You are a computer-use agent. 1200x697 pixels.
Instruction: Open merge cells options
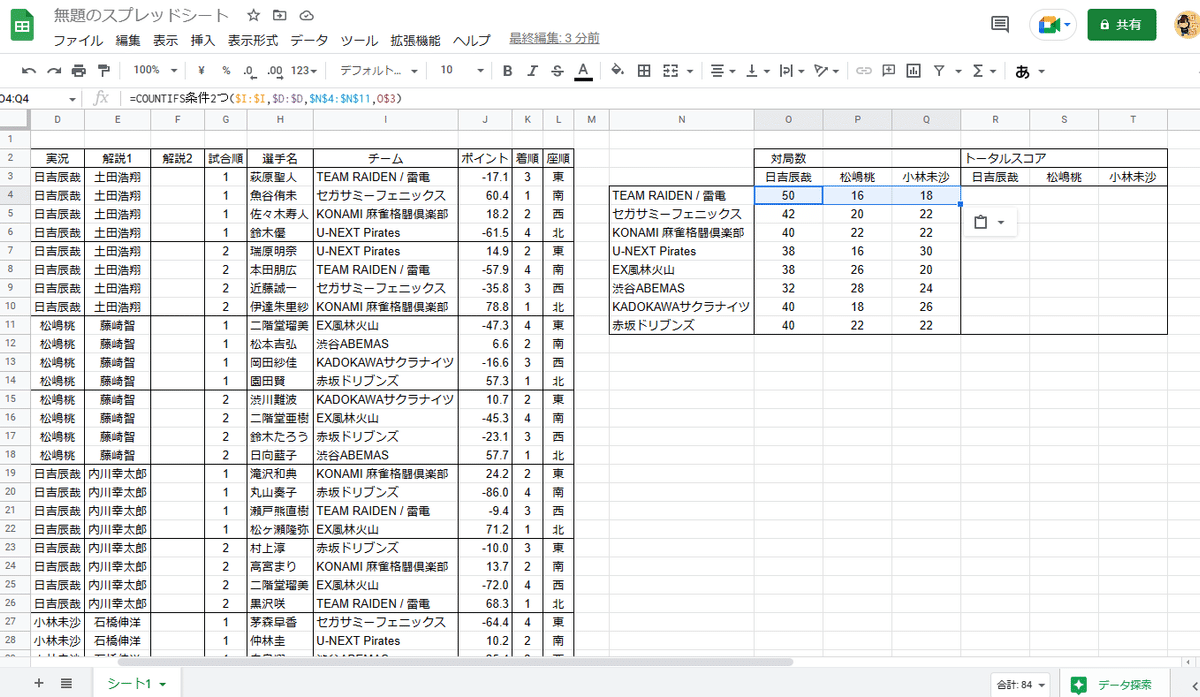[x=676, y=71]
